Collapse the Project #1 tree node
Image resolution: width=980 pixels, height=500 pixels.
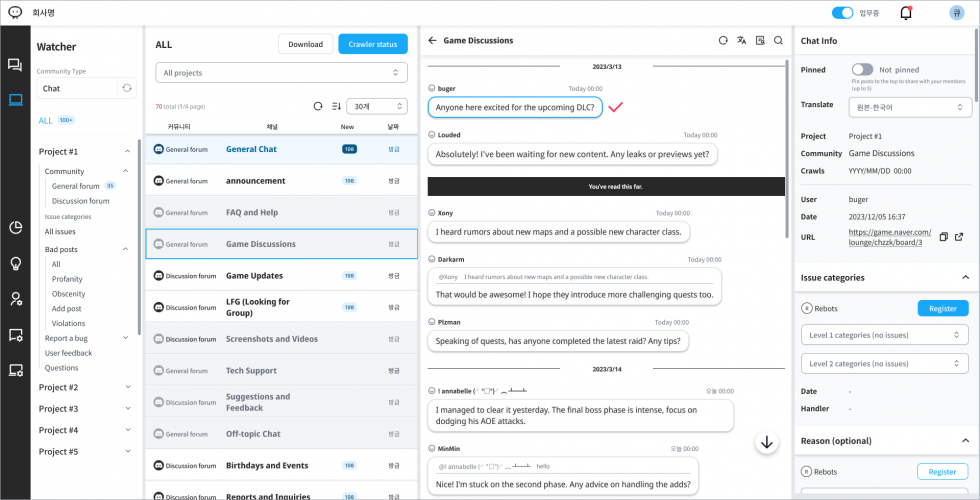tap(128, 151)
